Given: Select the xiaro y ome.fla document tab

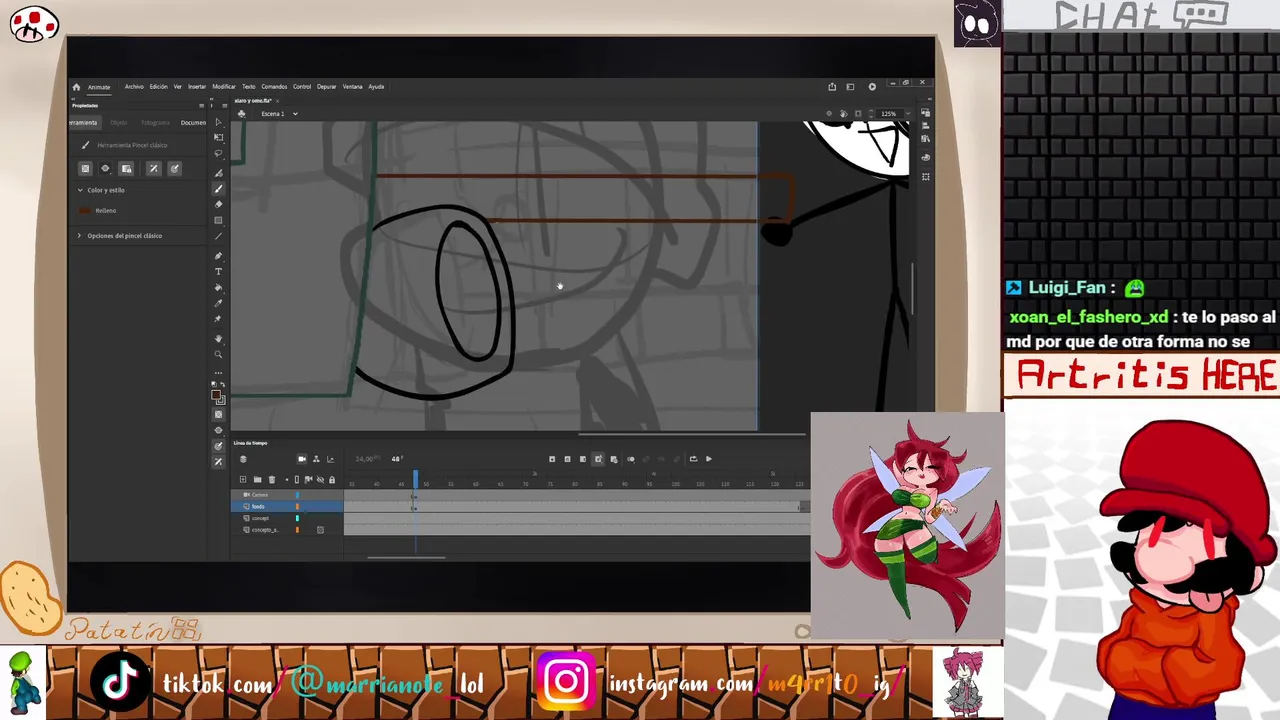Looking at the screenshot, I should point(255,101).
